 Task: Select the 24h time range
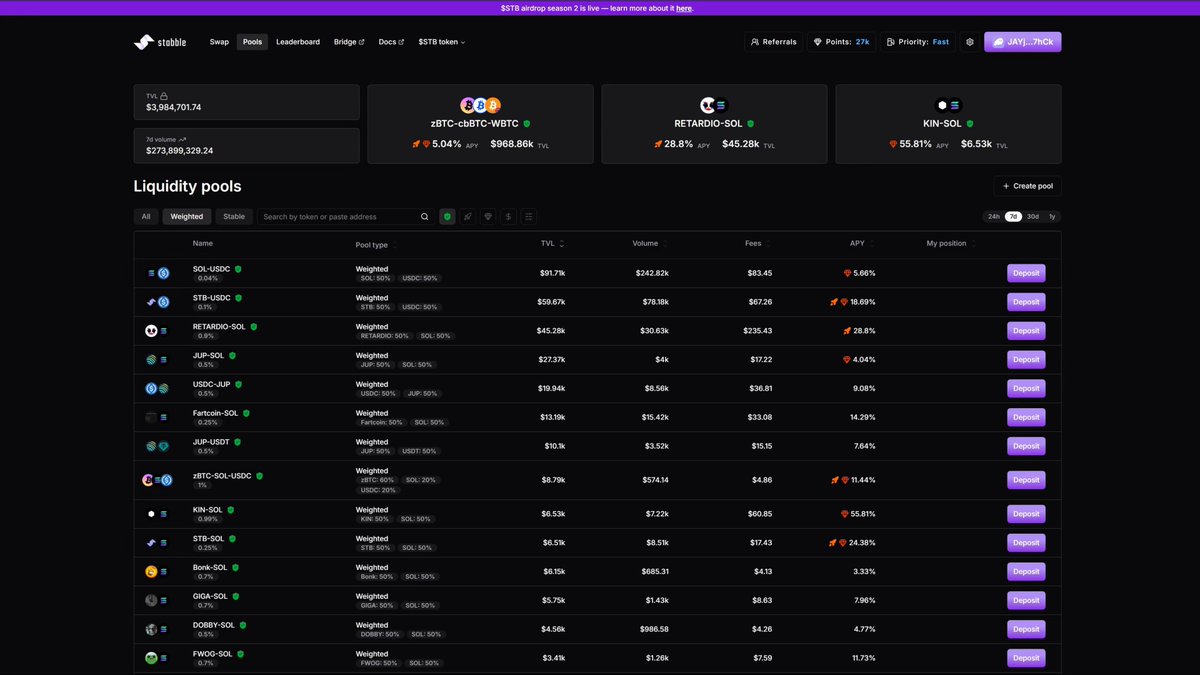[x=994, y=216]
